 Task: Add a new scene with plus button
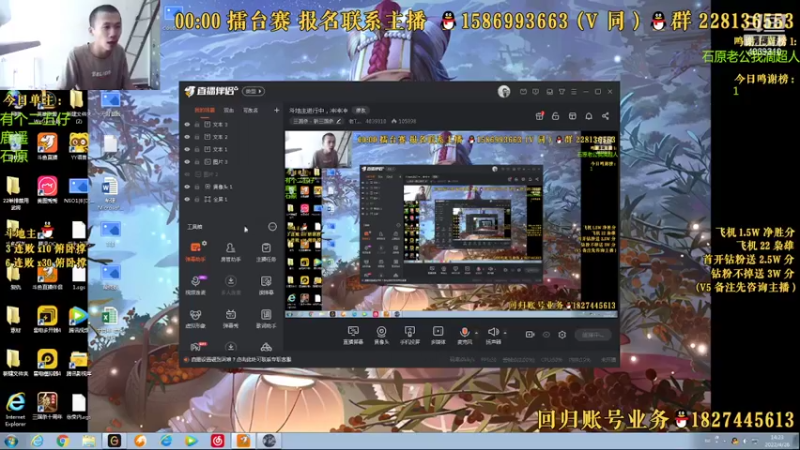click(277, 110)
